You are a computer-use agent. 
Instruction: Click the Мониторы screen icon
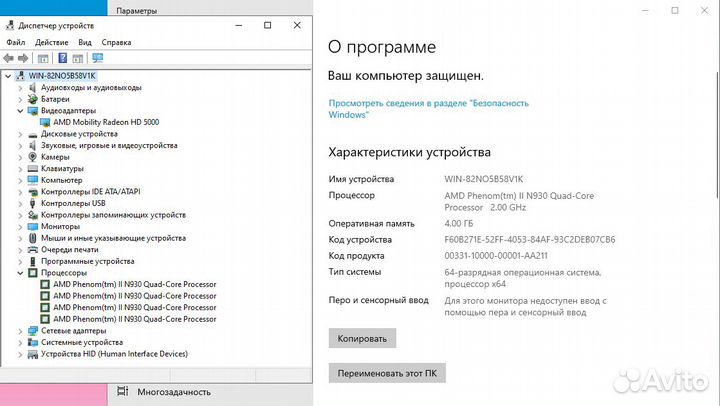[x=33, y=226]
